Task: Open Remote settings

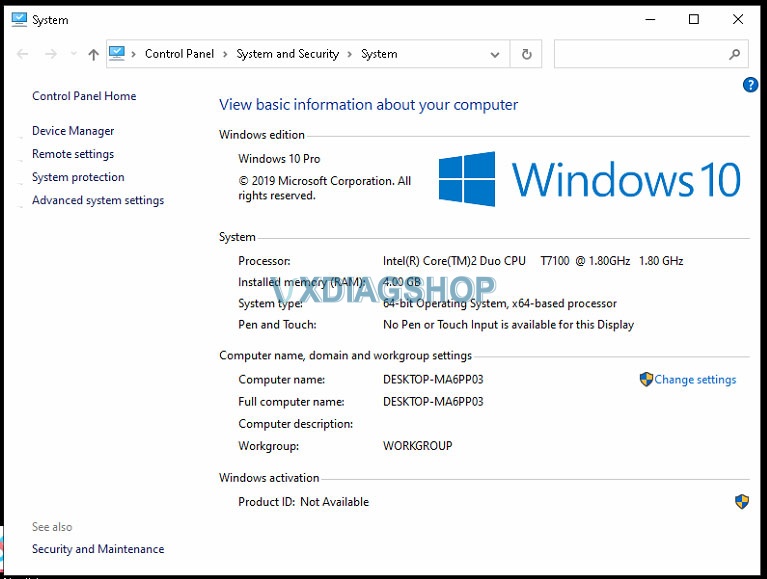Action: coord(73,154)
